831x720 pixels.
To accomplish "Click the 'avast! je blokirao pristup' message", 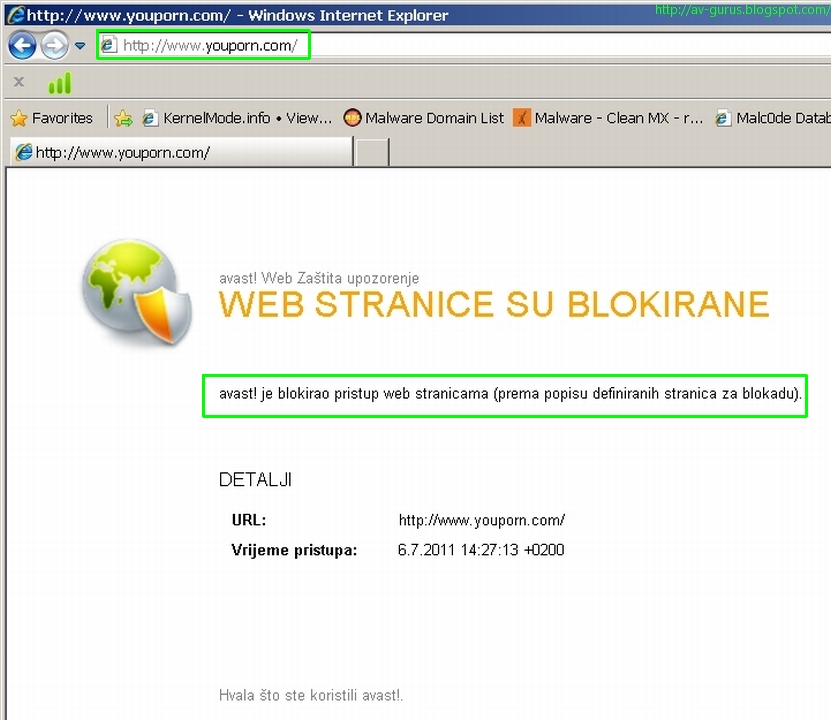I will 510,394.
